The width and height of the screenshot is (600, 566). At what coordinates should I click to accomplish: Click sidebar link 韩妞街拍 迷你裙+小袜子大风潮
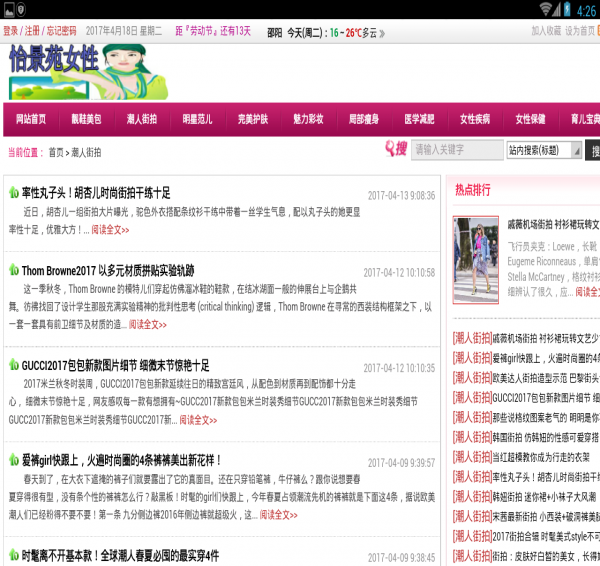click(544, 497)
